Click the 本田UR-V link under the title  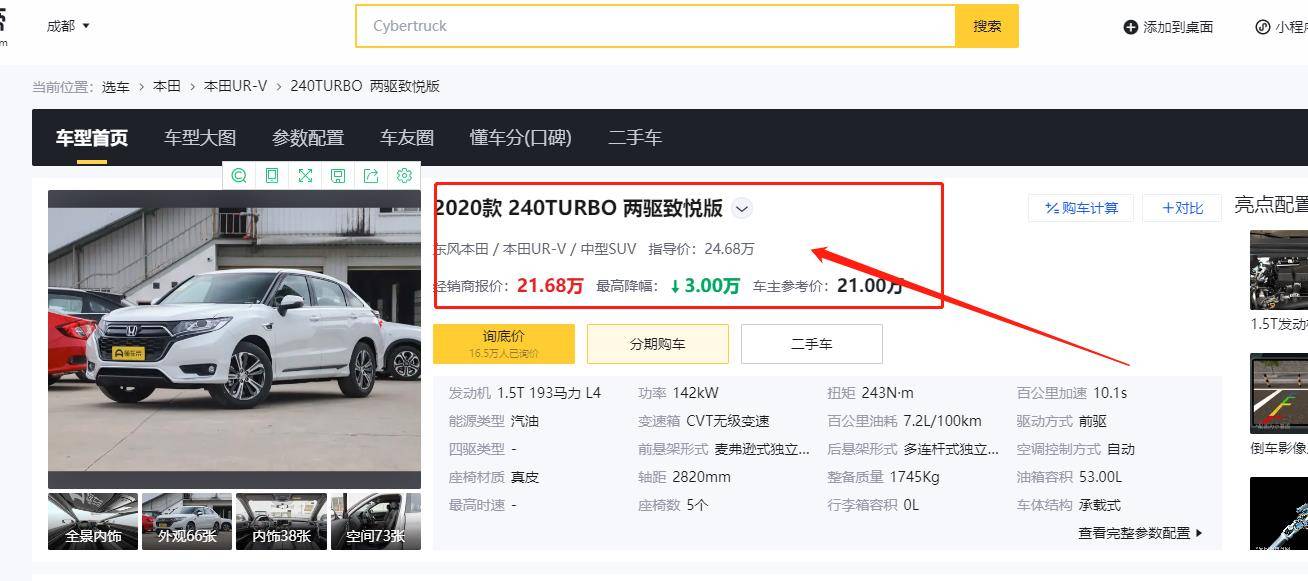click(534, 249)
